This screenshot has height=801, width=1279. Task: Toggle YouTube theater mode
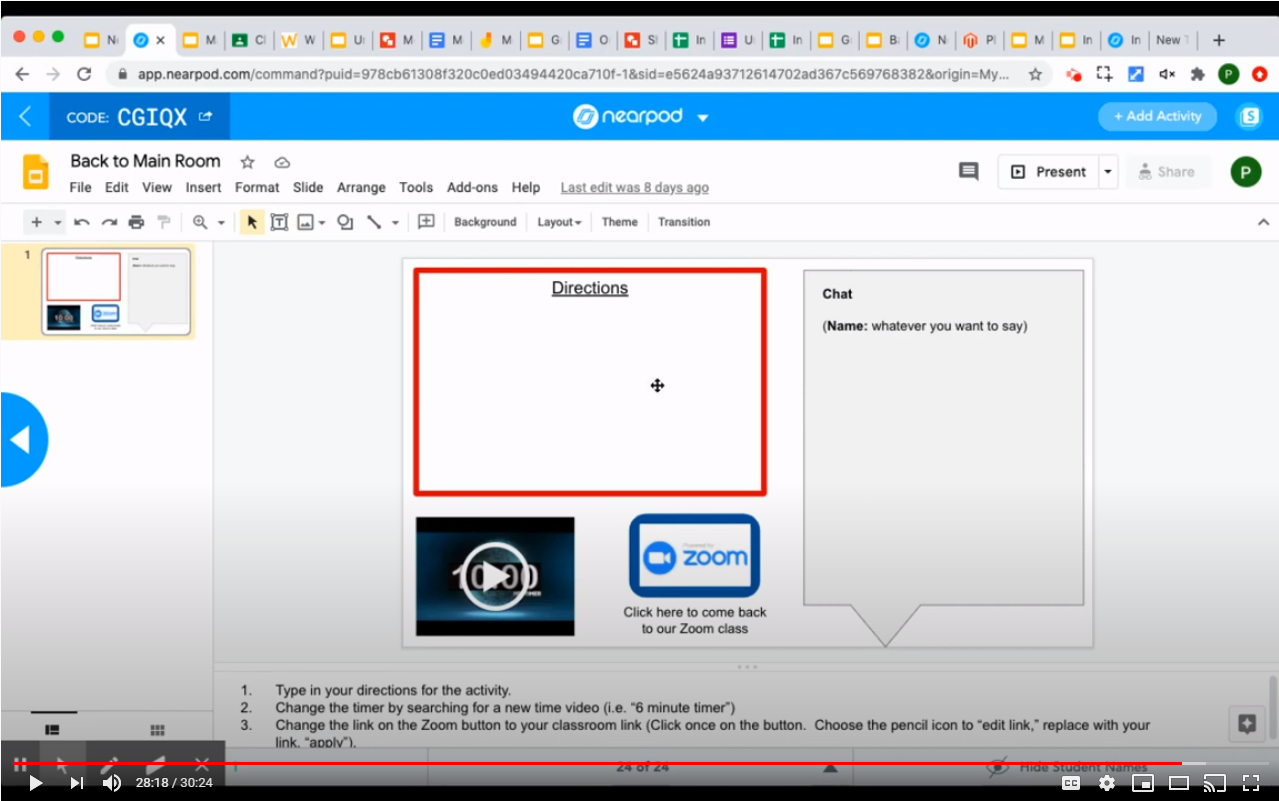pos(1179,783)
